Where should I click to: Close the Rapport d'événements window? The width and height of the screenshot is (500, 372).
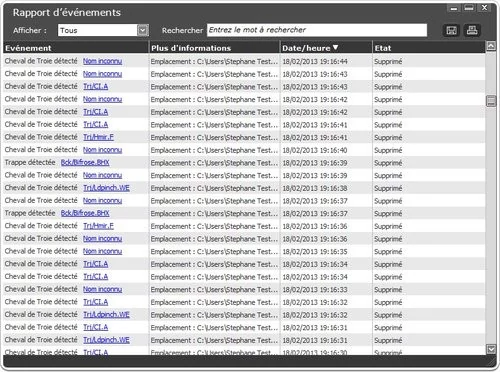click(484, 8)
